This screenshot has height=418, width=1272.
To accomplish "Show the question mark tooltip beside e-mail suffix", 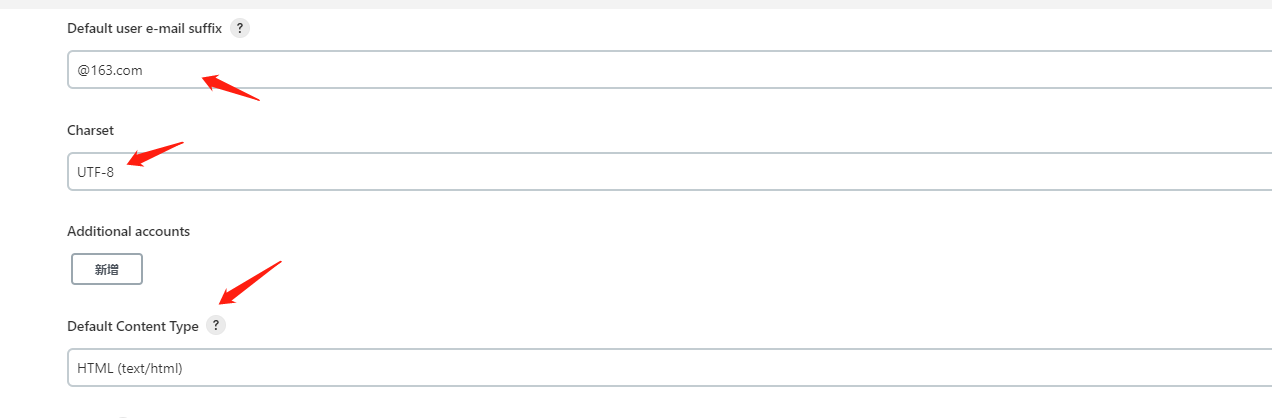I will coord(239,28).
